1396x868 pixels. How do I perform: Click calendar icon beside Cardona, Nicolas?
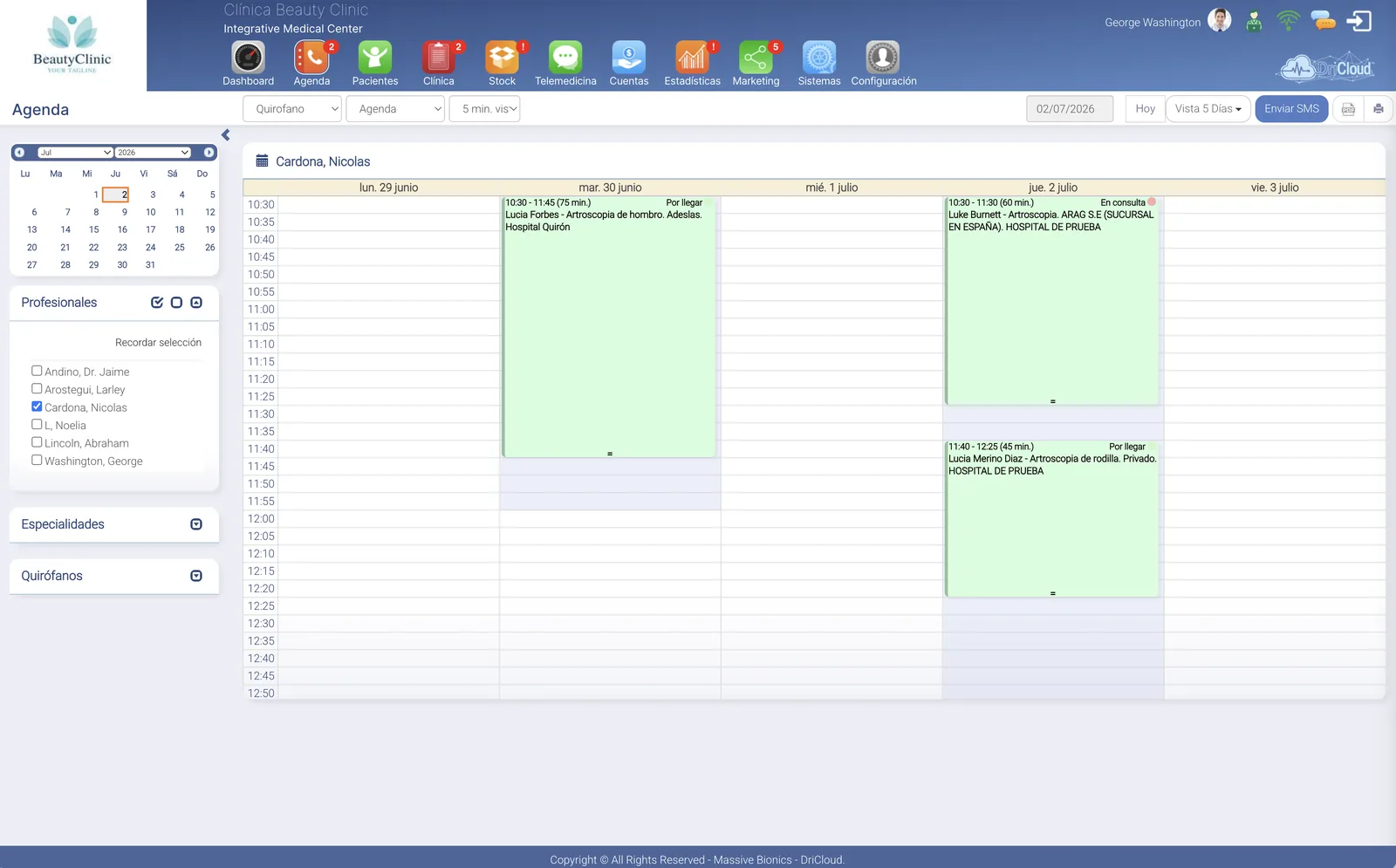262,161
